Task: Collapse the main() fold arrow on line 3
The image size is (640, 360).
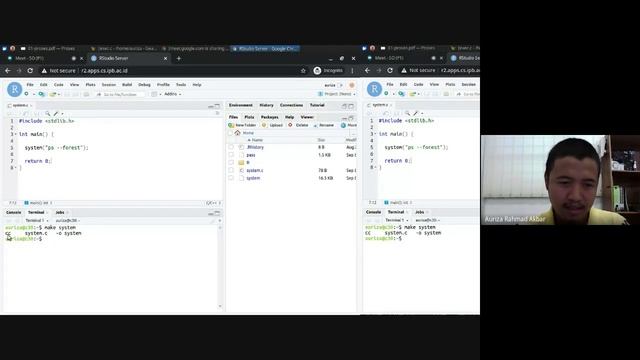Action: click(x=16, y=134)
